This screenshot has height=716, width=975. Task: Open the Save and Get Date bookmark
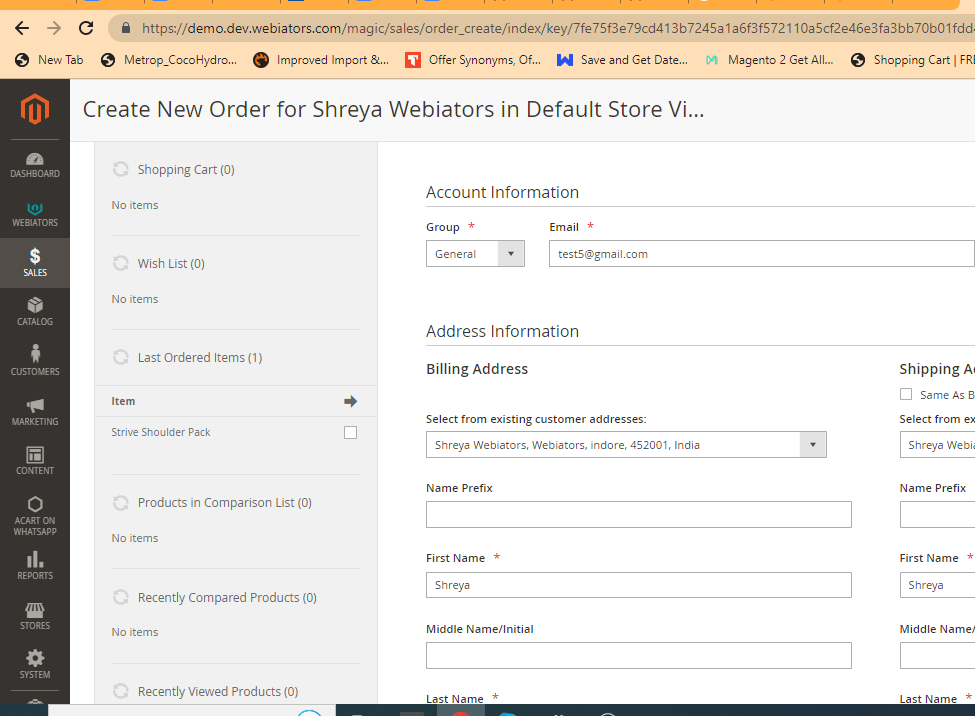(x=622, y=60)
